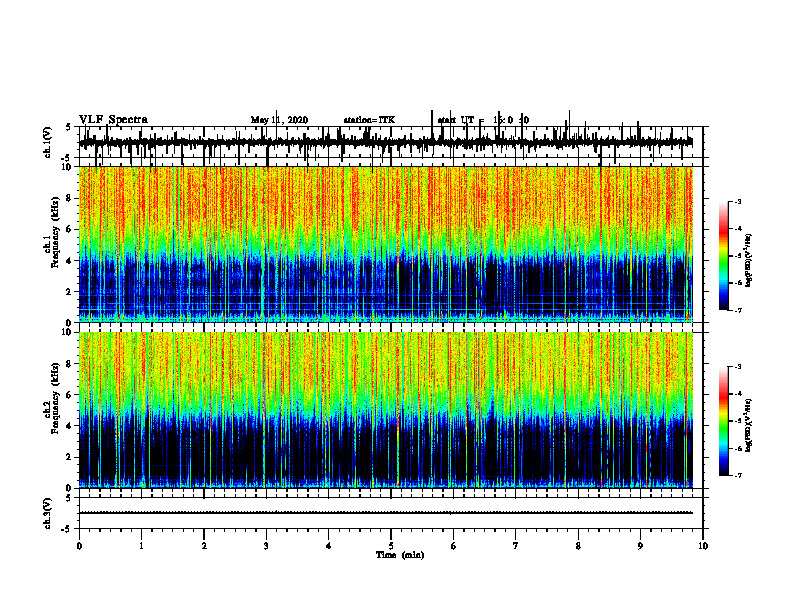
Task: Click the time axis tick label "0"
Action: [x=79, y=546]
